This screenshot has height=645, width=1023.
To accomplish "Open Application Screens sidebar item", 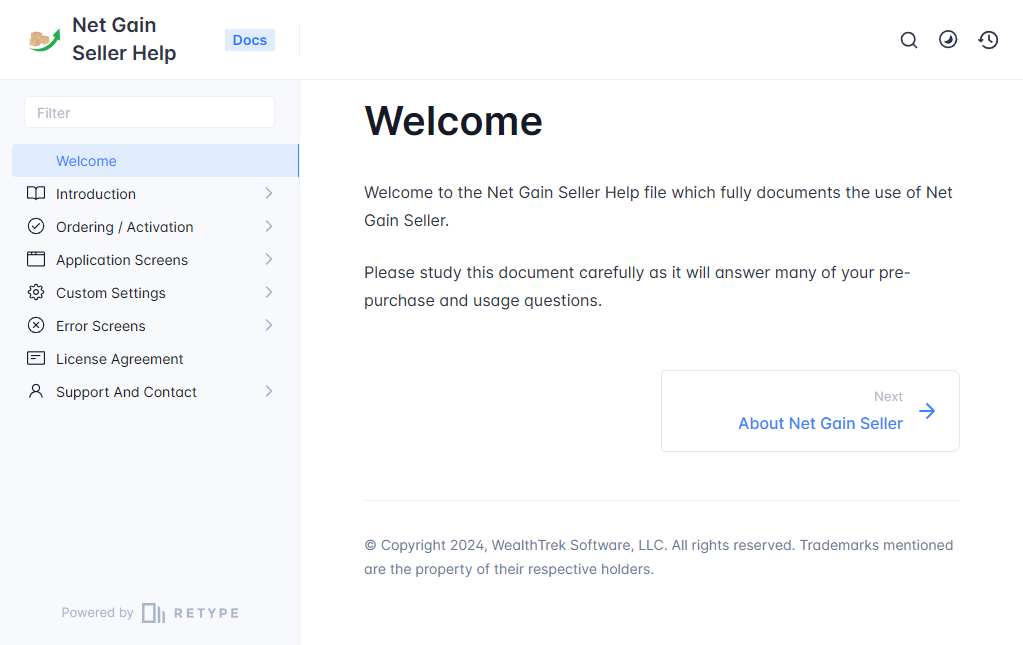I will click(x=155, y=260).
